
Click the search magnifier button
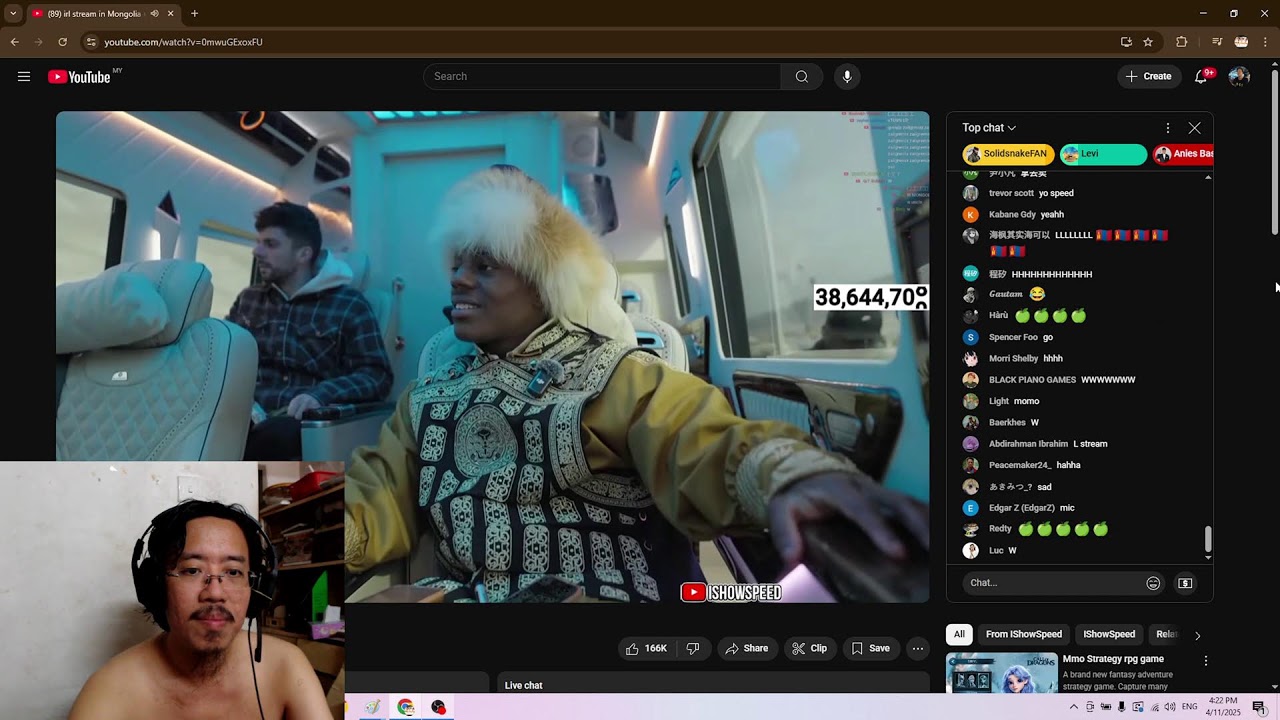(x=802, y=77)
